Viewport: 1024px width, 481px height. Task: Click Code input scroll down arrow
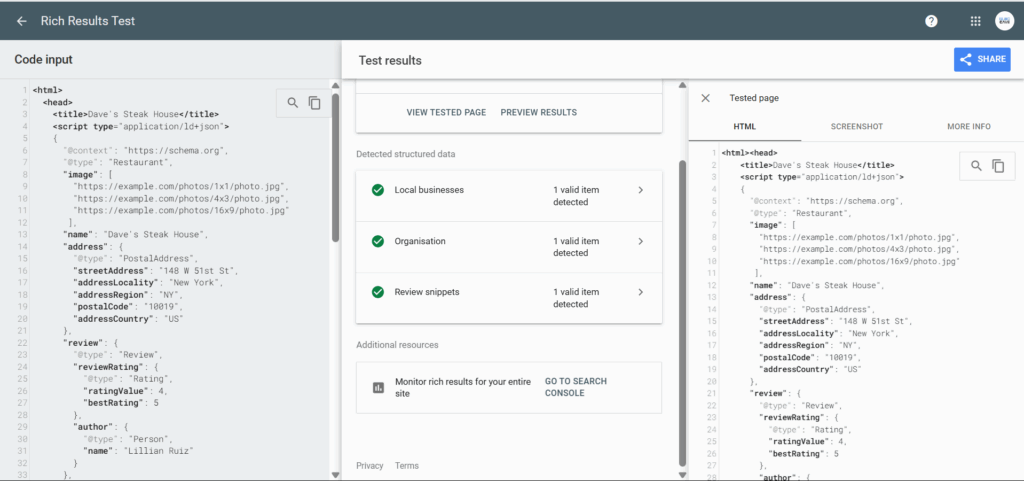(x=335, y=475)
